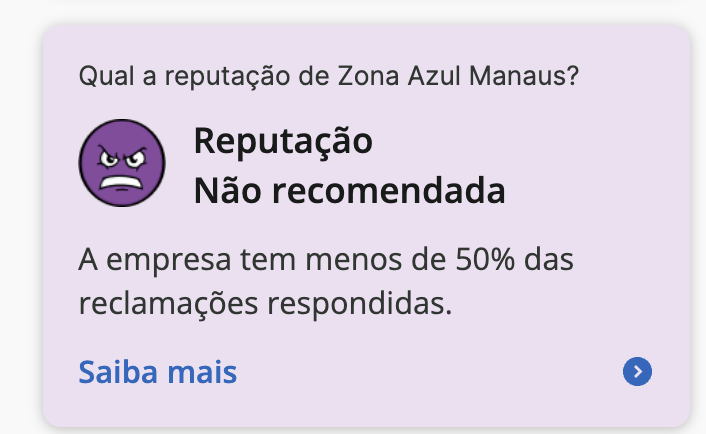Click blank card space left of the chevron

430,373
